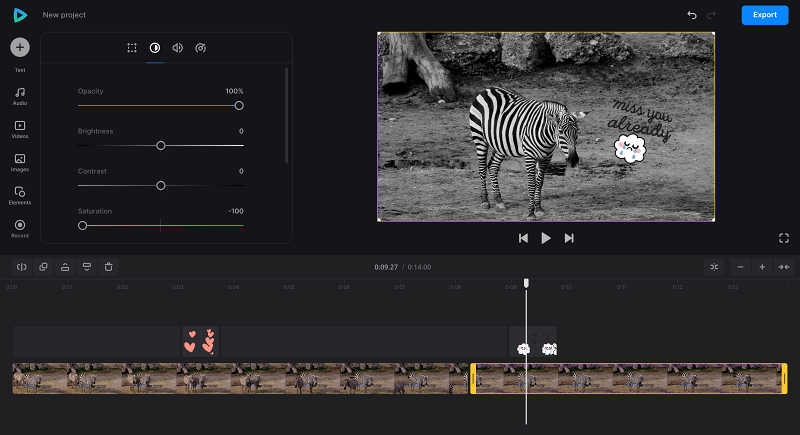Open the Images sidebar section
800x435 pixels.
[20, 163]
